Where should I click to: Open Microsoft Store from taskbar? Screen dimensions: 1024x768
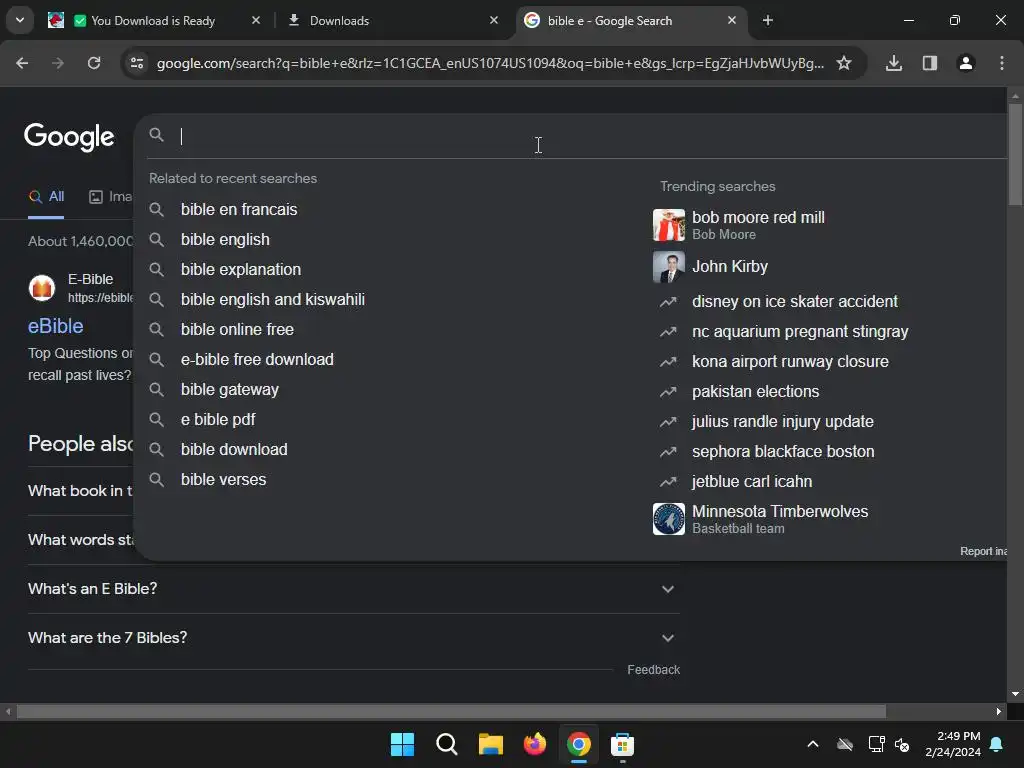click(x=622, y=744)
